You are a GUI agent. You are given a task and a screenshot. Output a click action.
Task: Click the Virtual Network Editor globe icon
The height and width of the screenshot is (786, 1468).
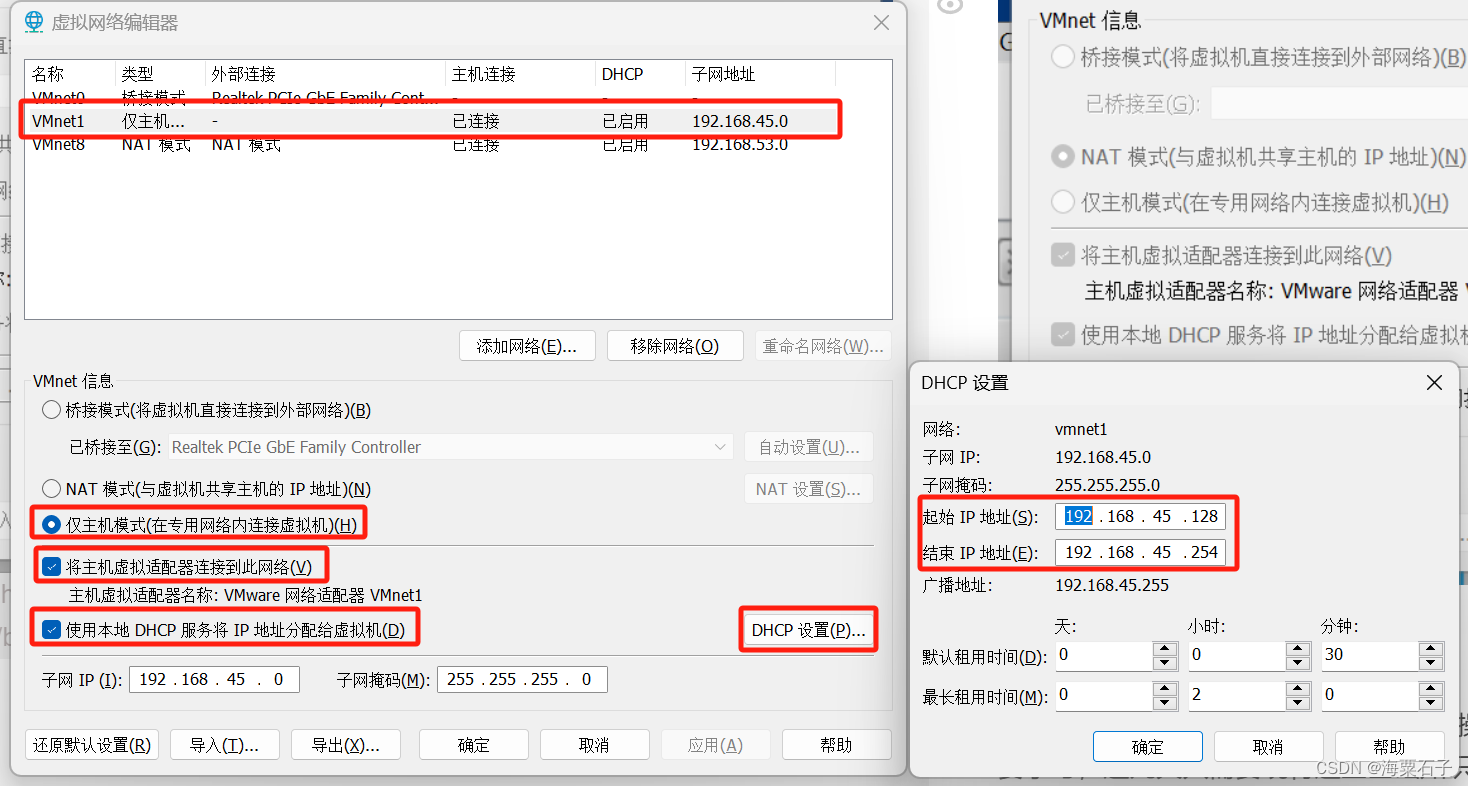(x=34, y=21)
